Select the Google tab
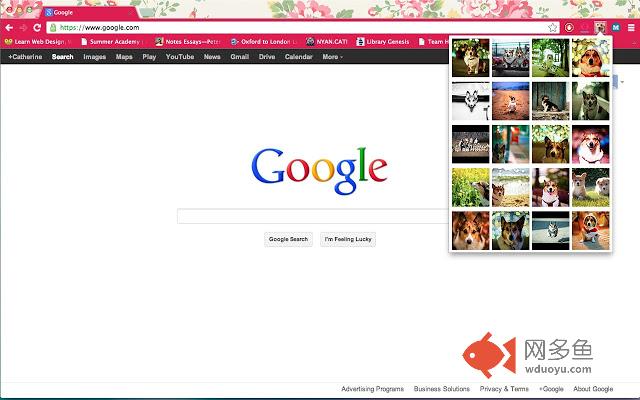Viewport: 640px width, 400px height. click(x=90, y=13)
